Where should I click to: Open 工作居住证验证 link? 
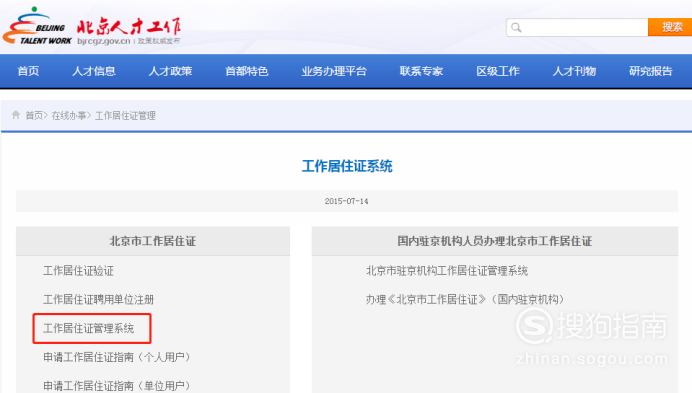click(x=79, y=271)
